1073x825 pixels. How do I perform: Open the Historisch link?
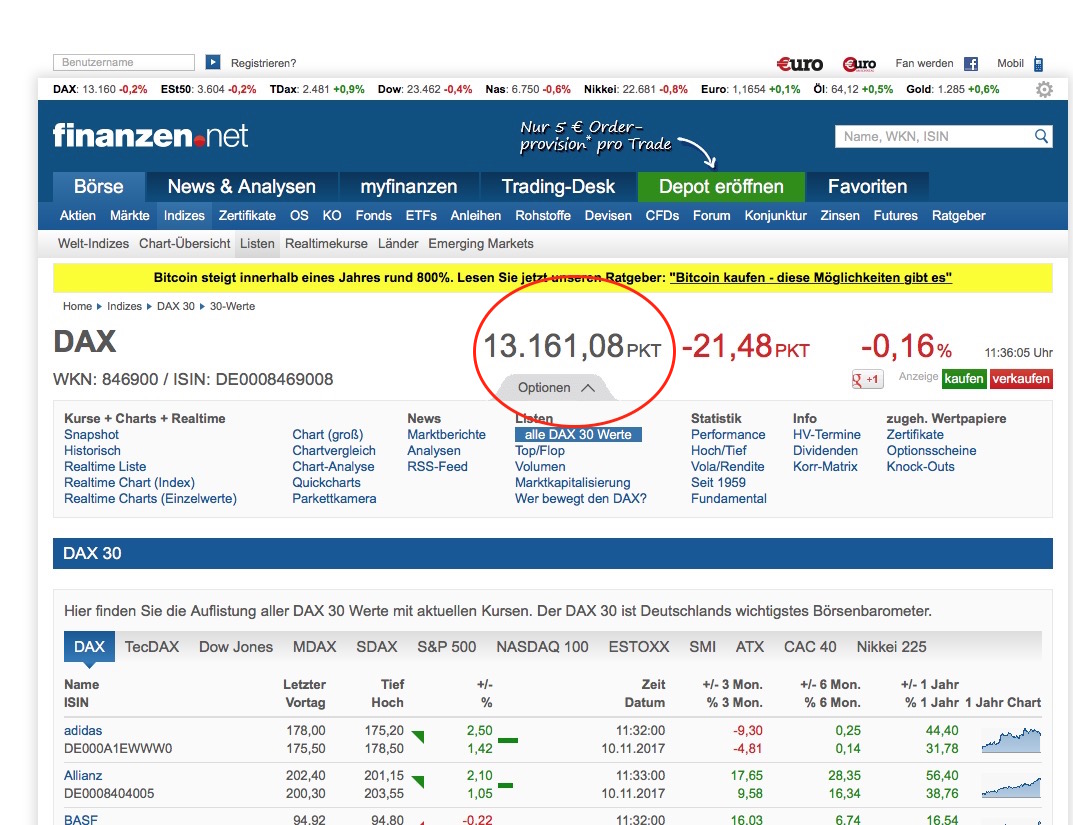pyautogui.click(x=92, y=450)
